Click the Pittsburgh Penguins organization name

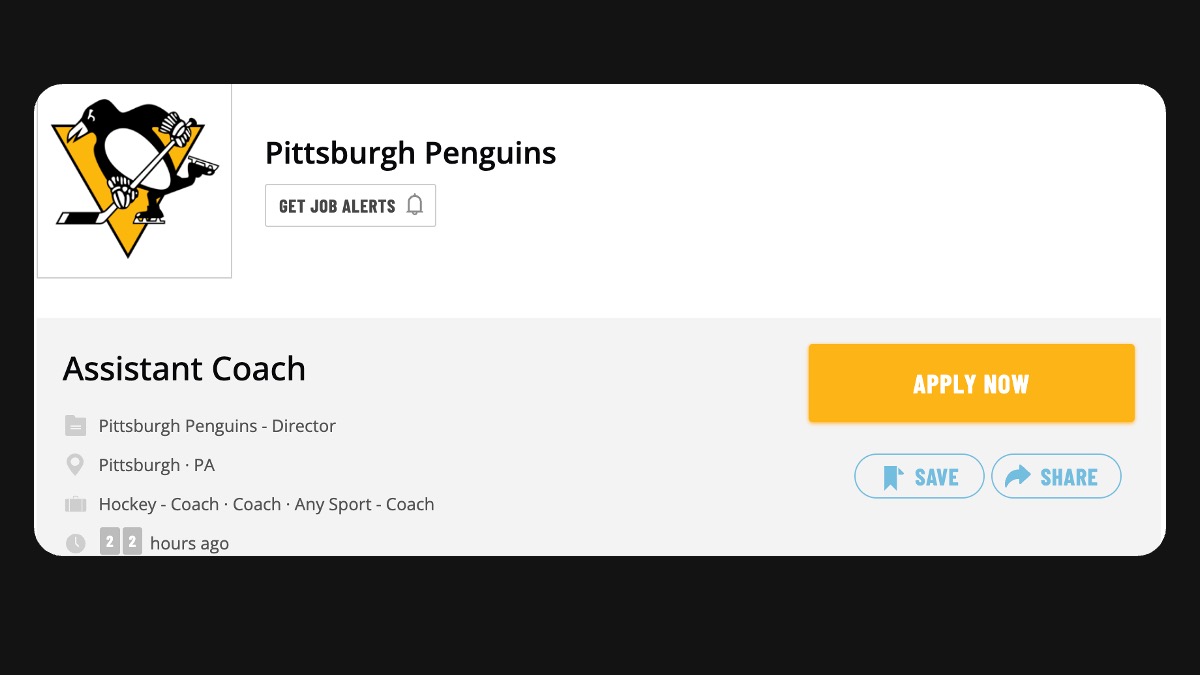pyautogui.click(x=410, y=152)
